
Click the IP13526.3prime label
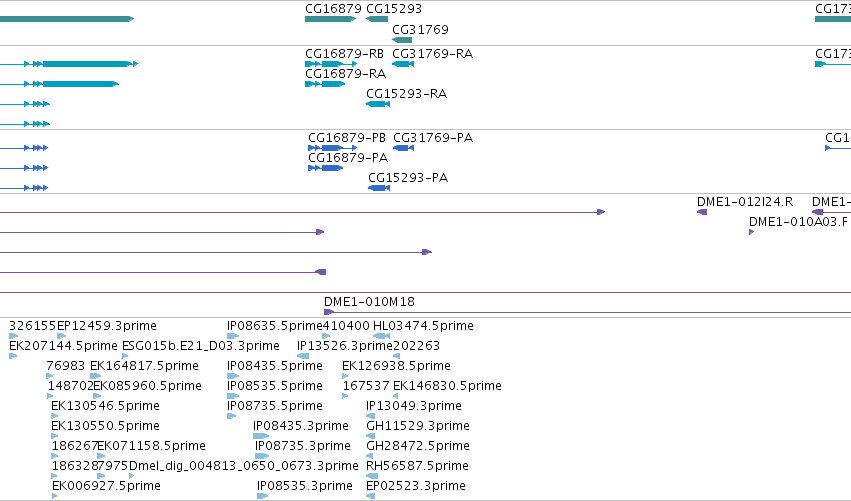[345, 346]
